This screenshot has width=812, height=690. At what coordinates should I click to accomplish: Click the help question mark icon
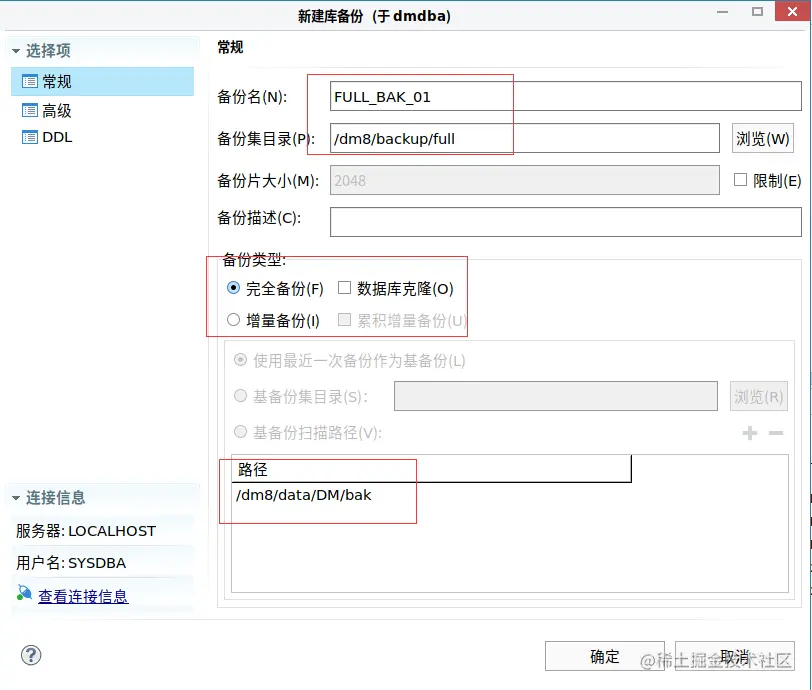click(30, 655)
